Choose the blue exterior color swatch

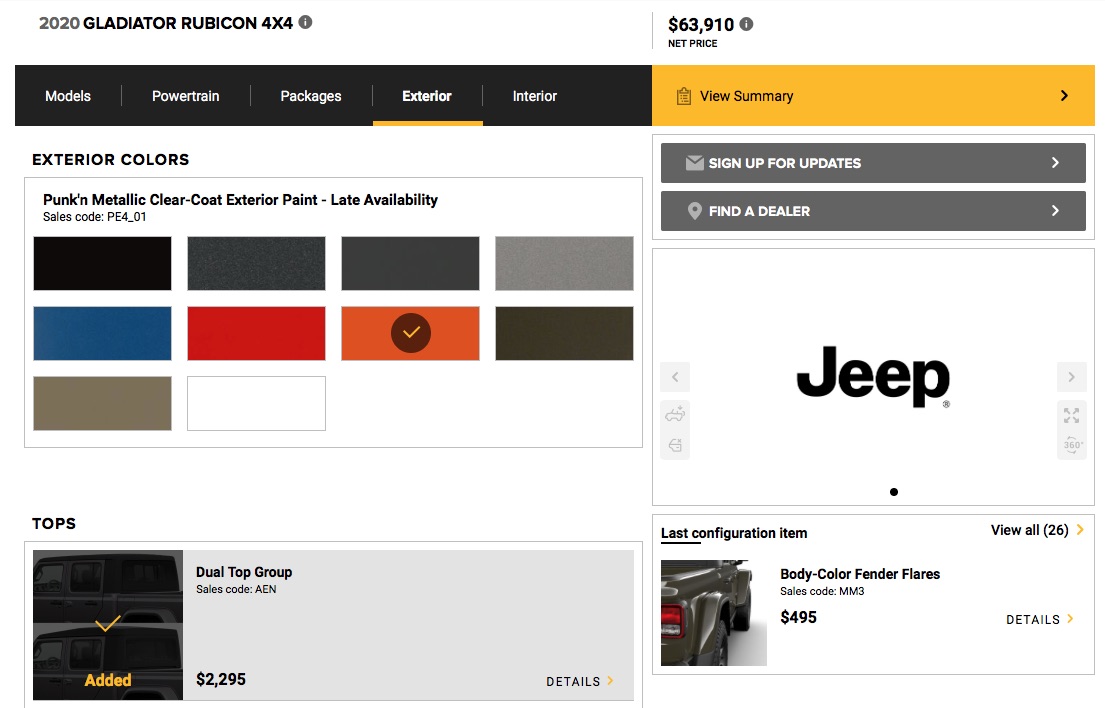point(102,333)
